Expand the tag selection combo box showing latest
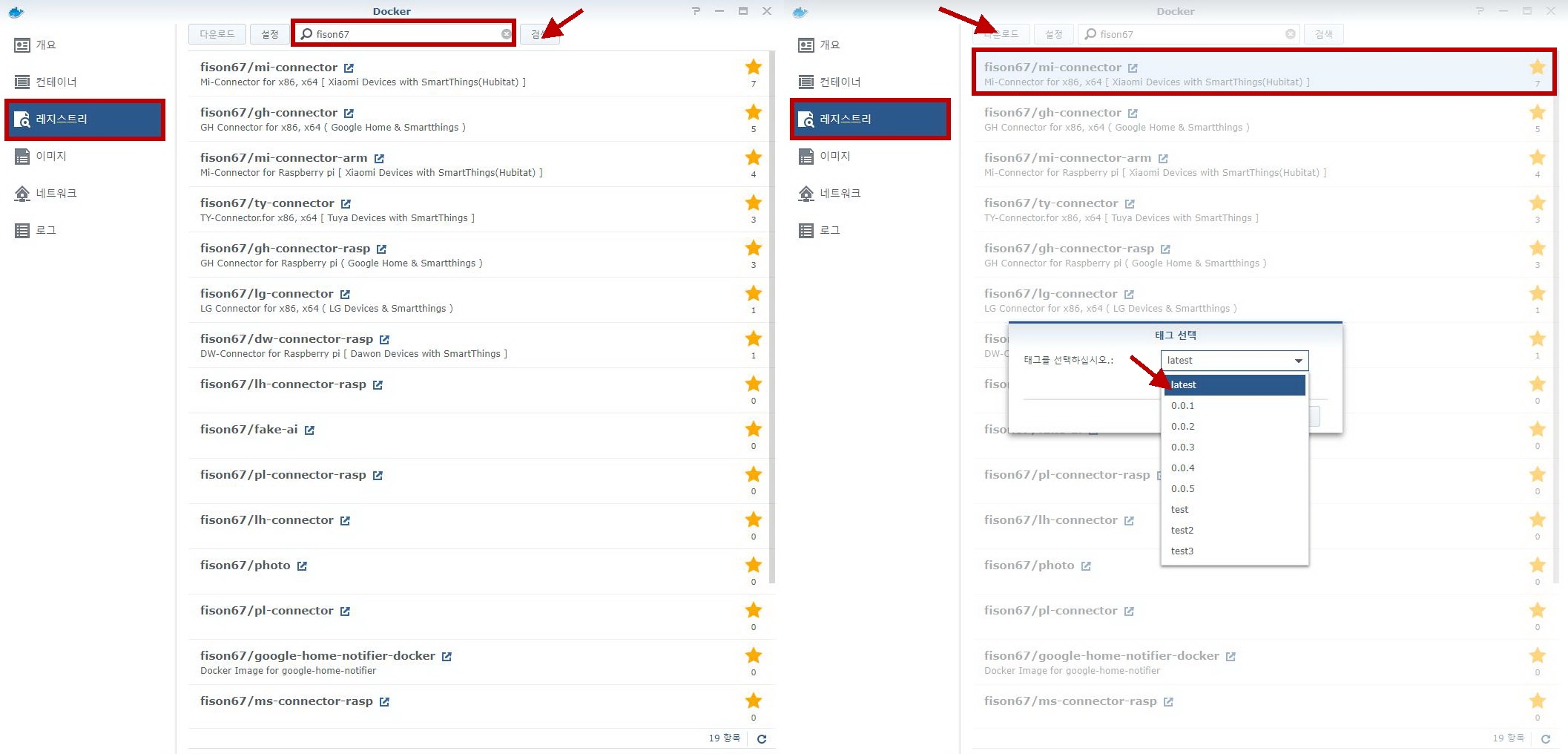The width and height of the screenshot is (1568, 754). coord(1234,361)
